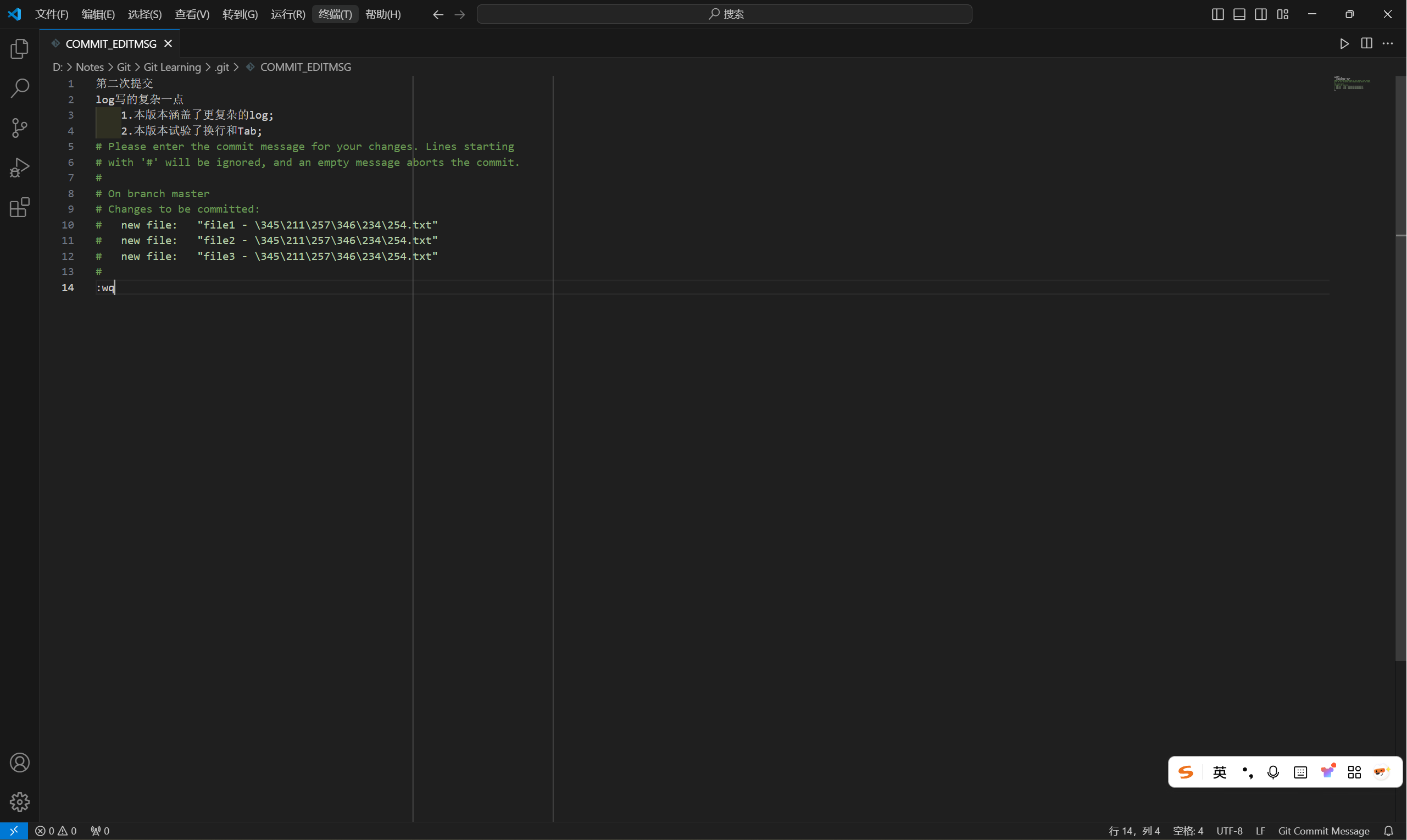Expand the Git breadcrumb segment
Viewport: 1407px width, 840px height.
[124, 67]
